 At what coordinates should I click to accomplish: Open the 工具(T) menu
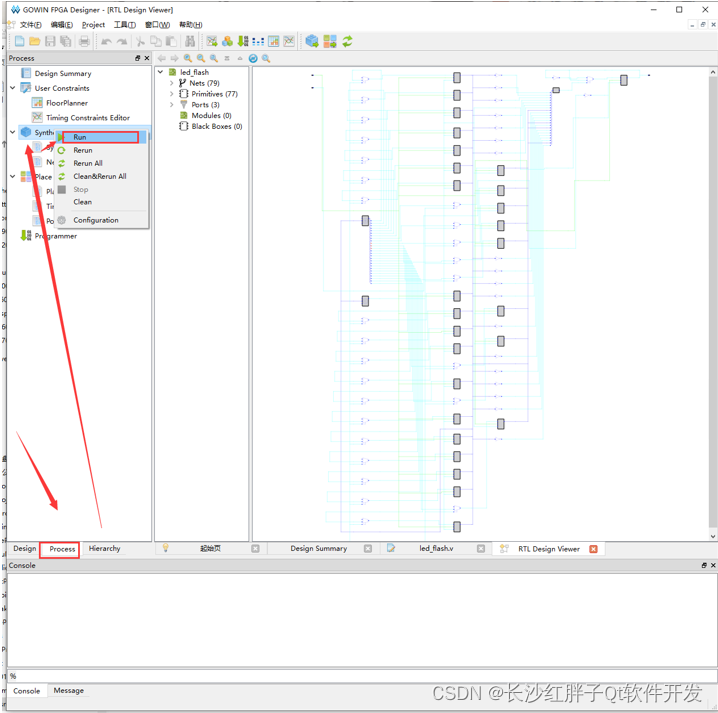pos(125,25)
